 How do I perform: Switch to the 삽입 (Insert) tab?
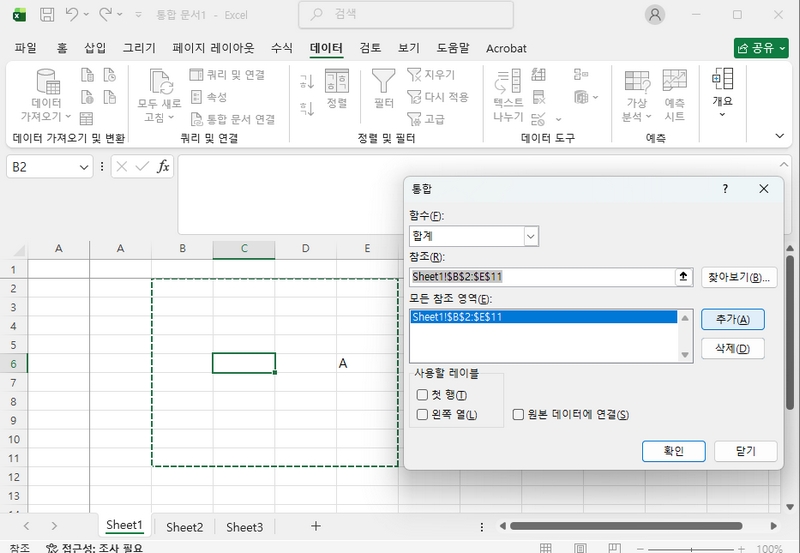click(x=95, y=48)
